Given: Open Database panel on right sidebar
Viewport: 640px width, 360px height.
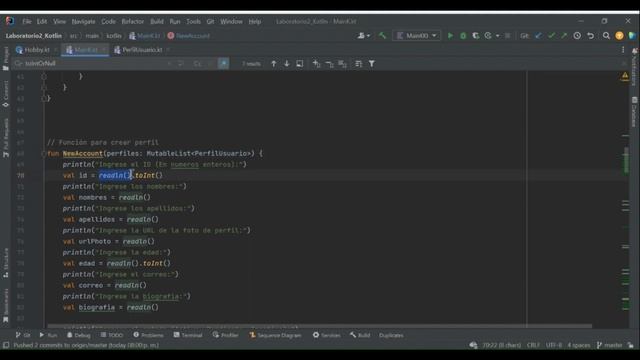Looking at the screenshot, I should pyautogui.click(x=634, y=112).
